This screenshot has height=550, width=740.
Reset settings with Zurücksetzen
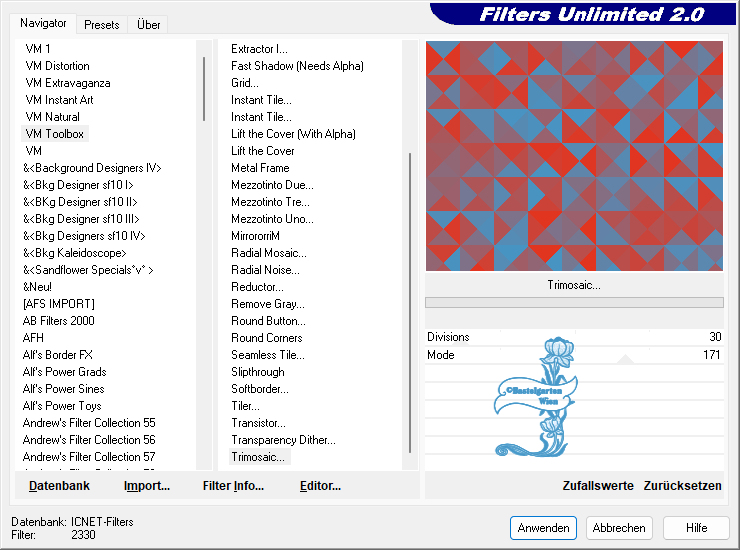pos(682,486)
